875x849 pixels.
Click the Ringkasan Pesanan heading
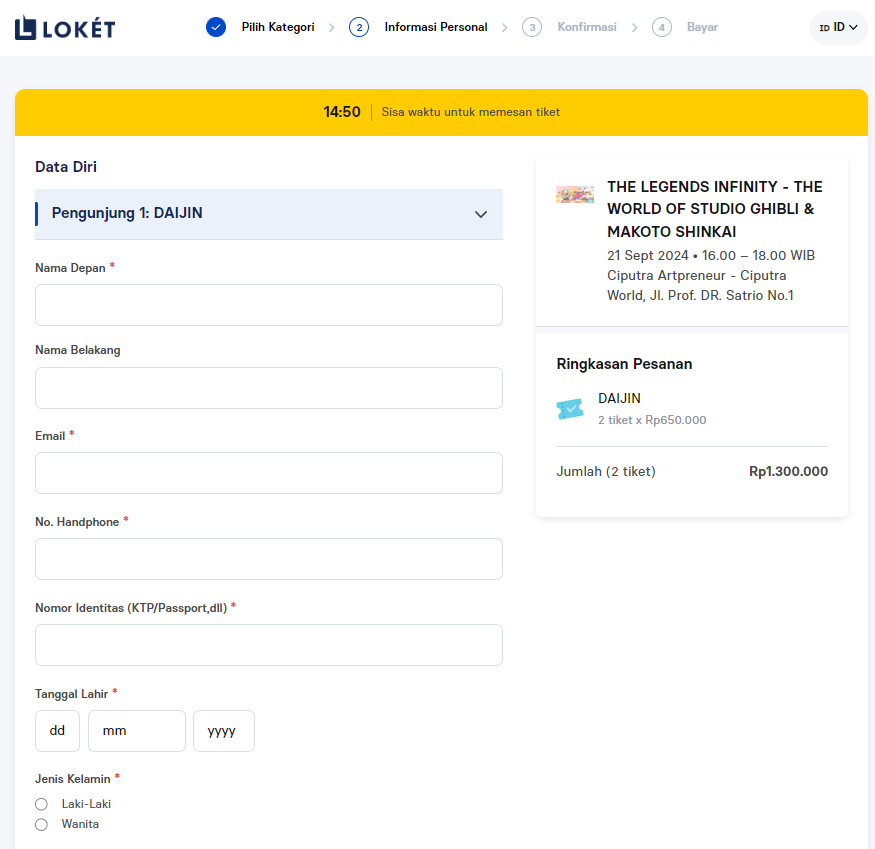click(x=624, y=364)
